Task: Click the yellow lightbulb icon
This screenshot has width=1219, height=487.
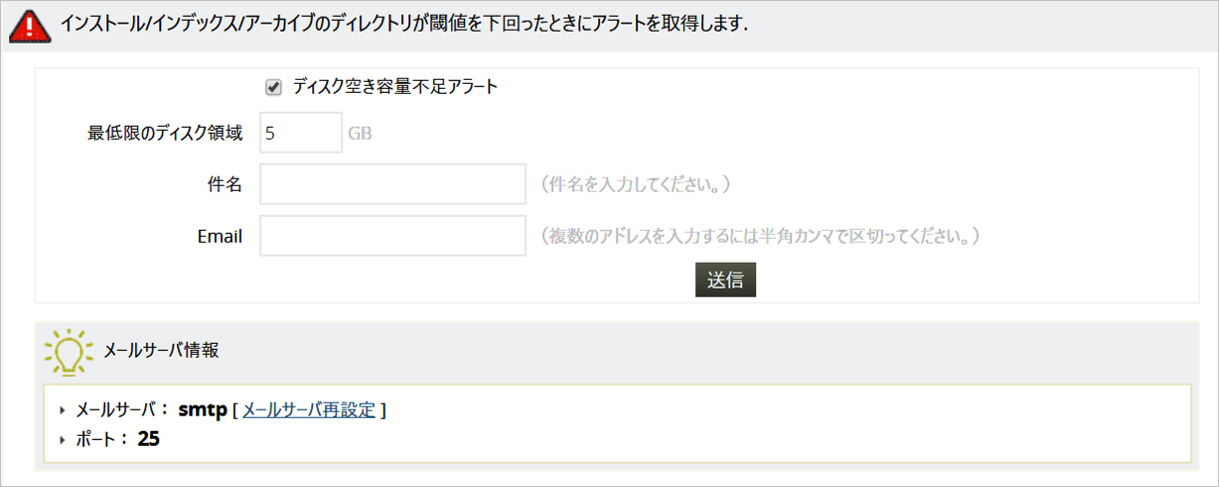Action: (68, 349)
